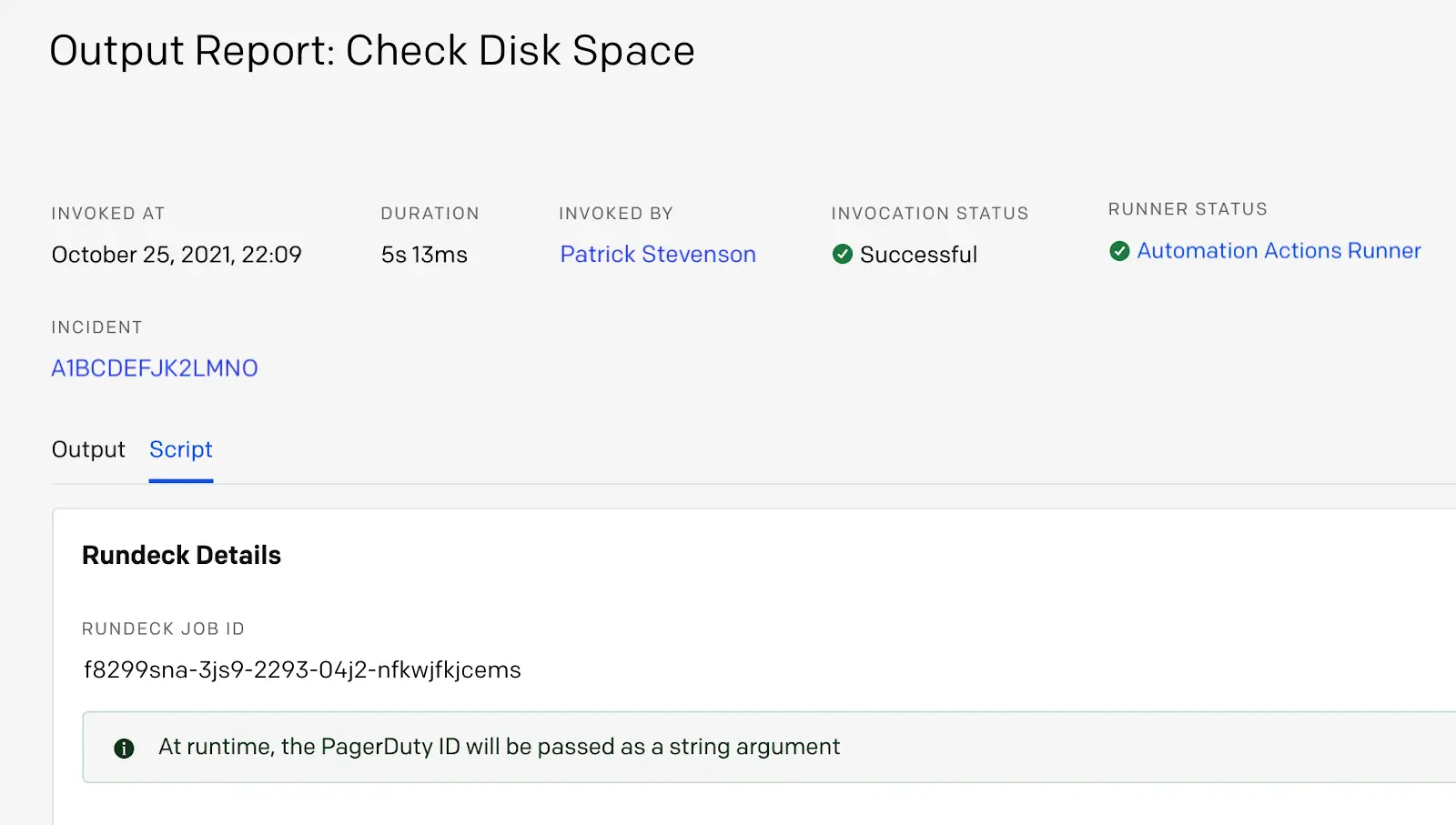
Task: Click the RUNNER STATUS label
Action: (x=1188, y=209)
